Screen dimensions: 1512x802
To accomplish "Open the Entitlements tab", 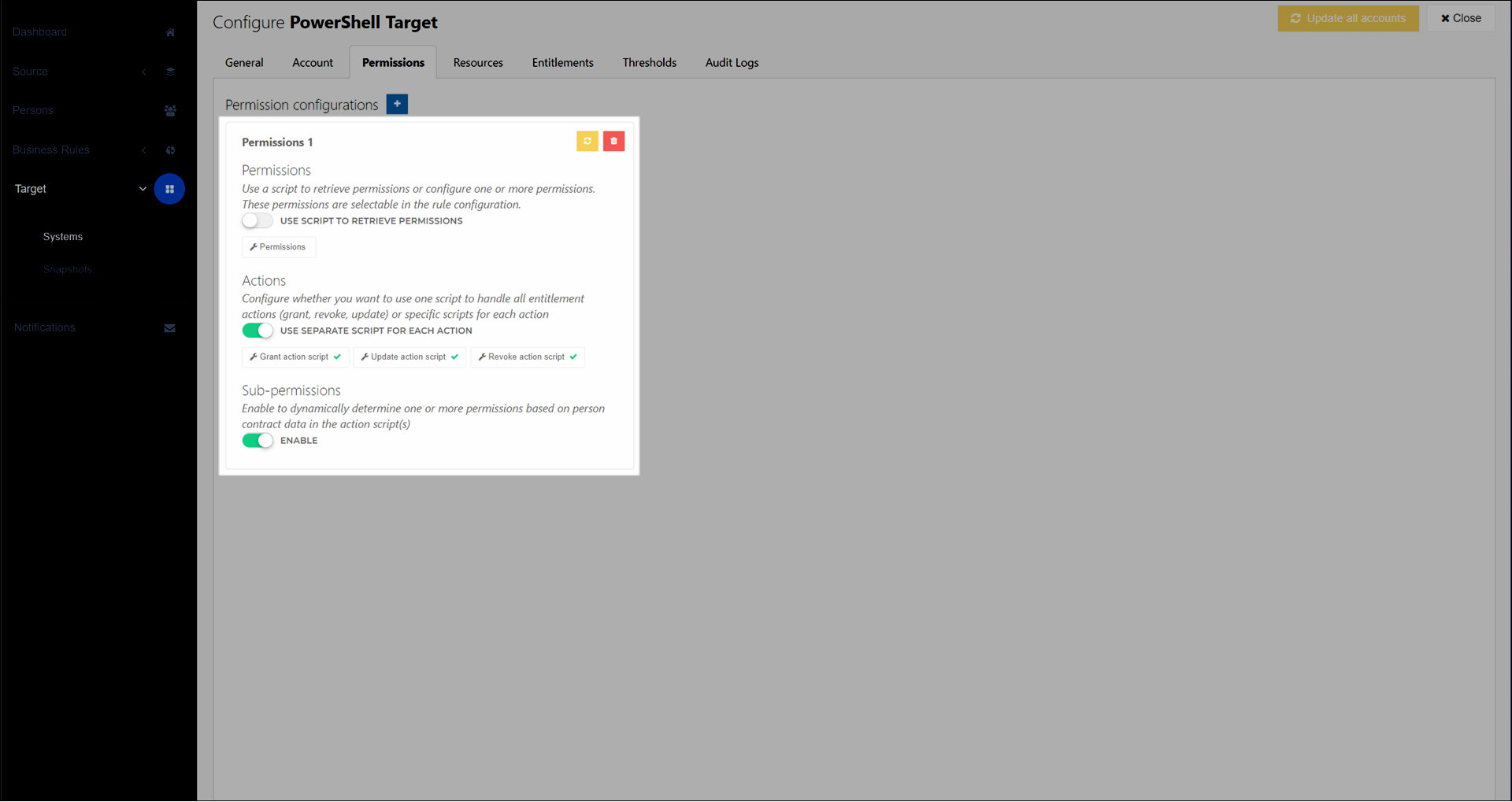I will [x=563, y=63].
